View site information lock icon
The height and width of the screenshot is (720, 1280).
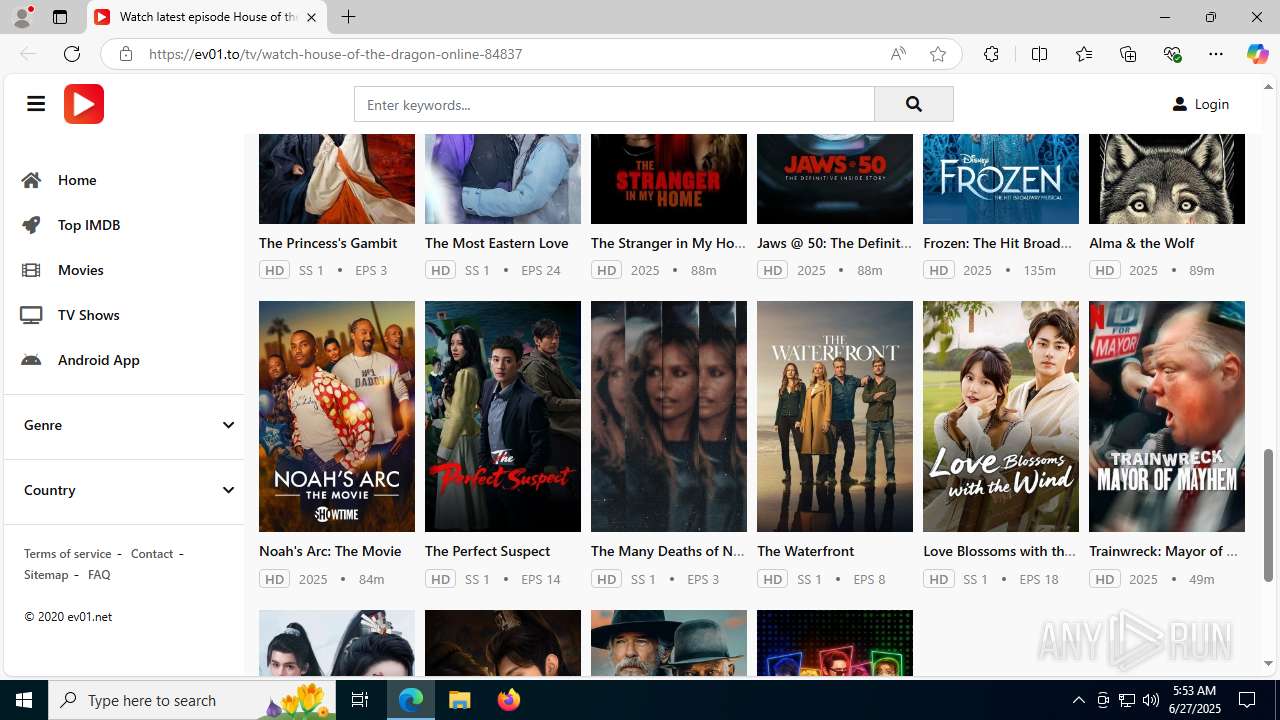[125, 54]
